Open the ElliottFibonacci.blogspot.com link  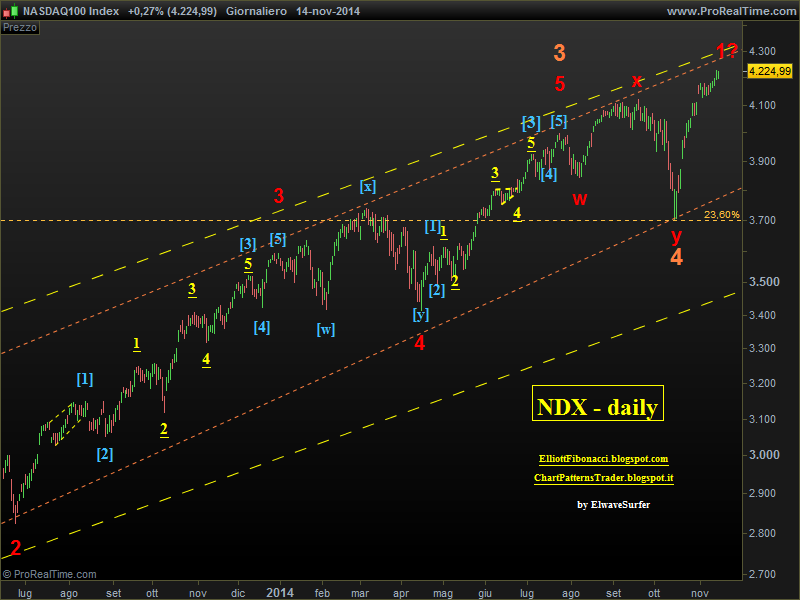coord(604,459)
